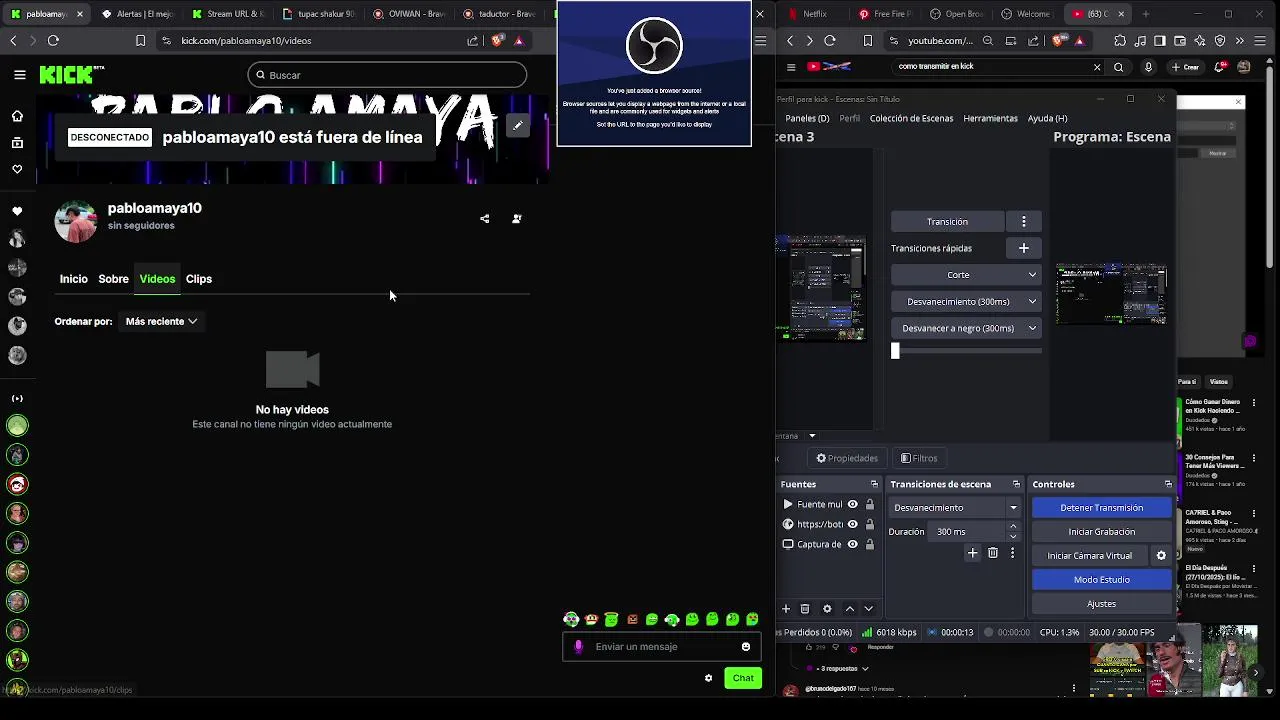The image size is (1280, 720).
Task: Add a quick transition with plus button
Action: click(1024, 248)
